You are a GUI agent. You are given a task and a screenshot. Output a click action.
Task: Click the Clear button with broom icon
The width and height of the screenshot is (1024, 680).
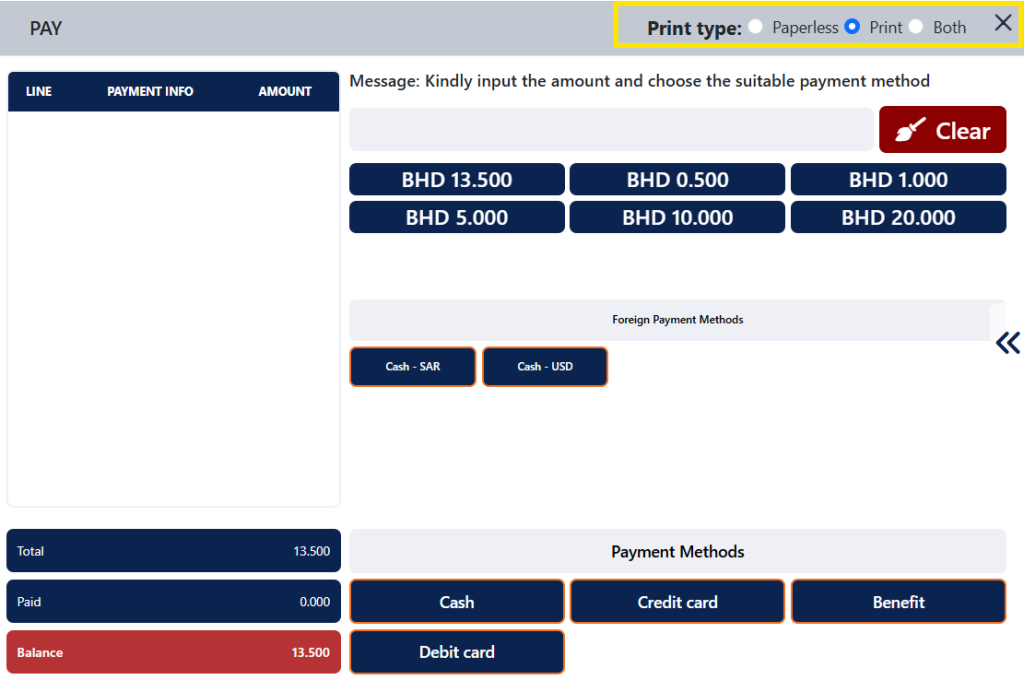942,130
